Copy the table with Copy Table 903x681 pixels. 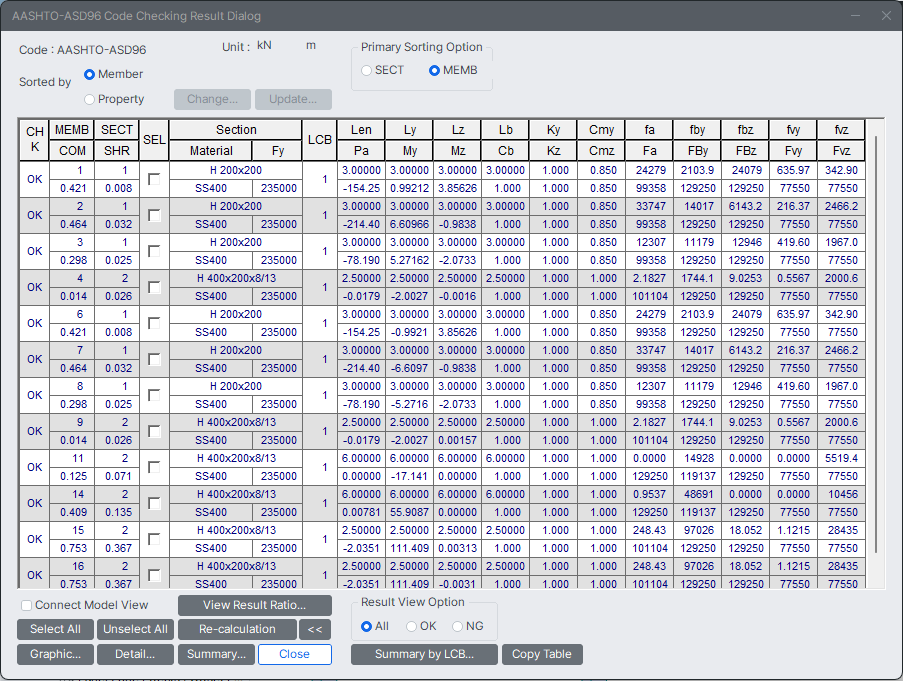click(x=541, y=654)
